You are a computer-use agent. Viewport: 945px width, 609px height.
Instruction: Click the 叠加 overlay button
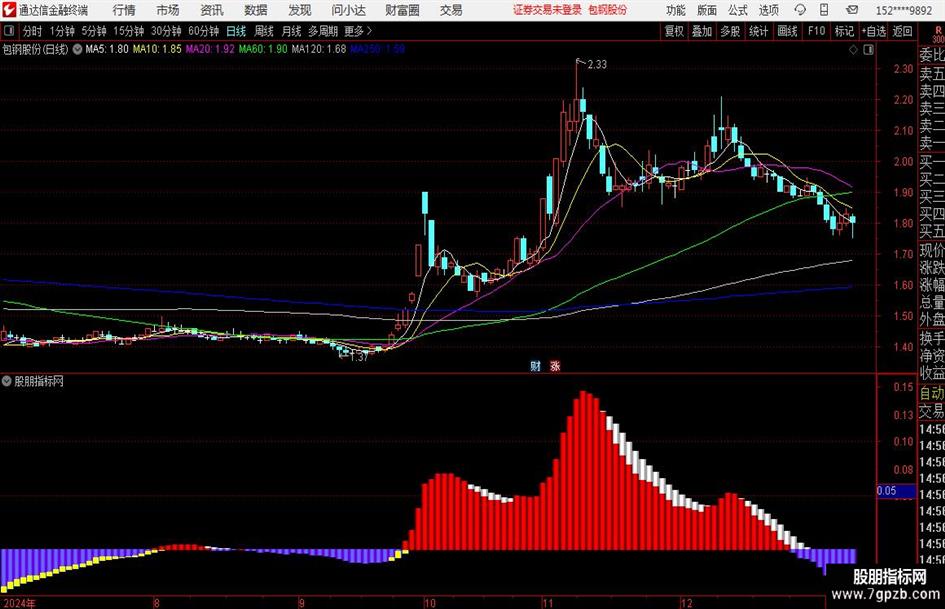pos(702,31)
